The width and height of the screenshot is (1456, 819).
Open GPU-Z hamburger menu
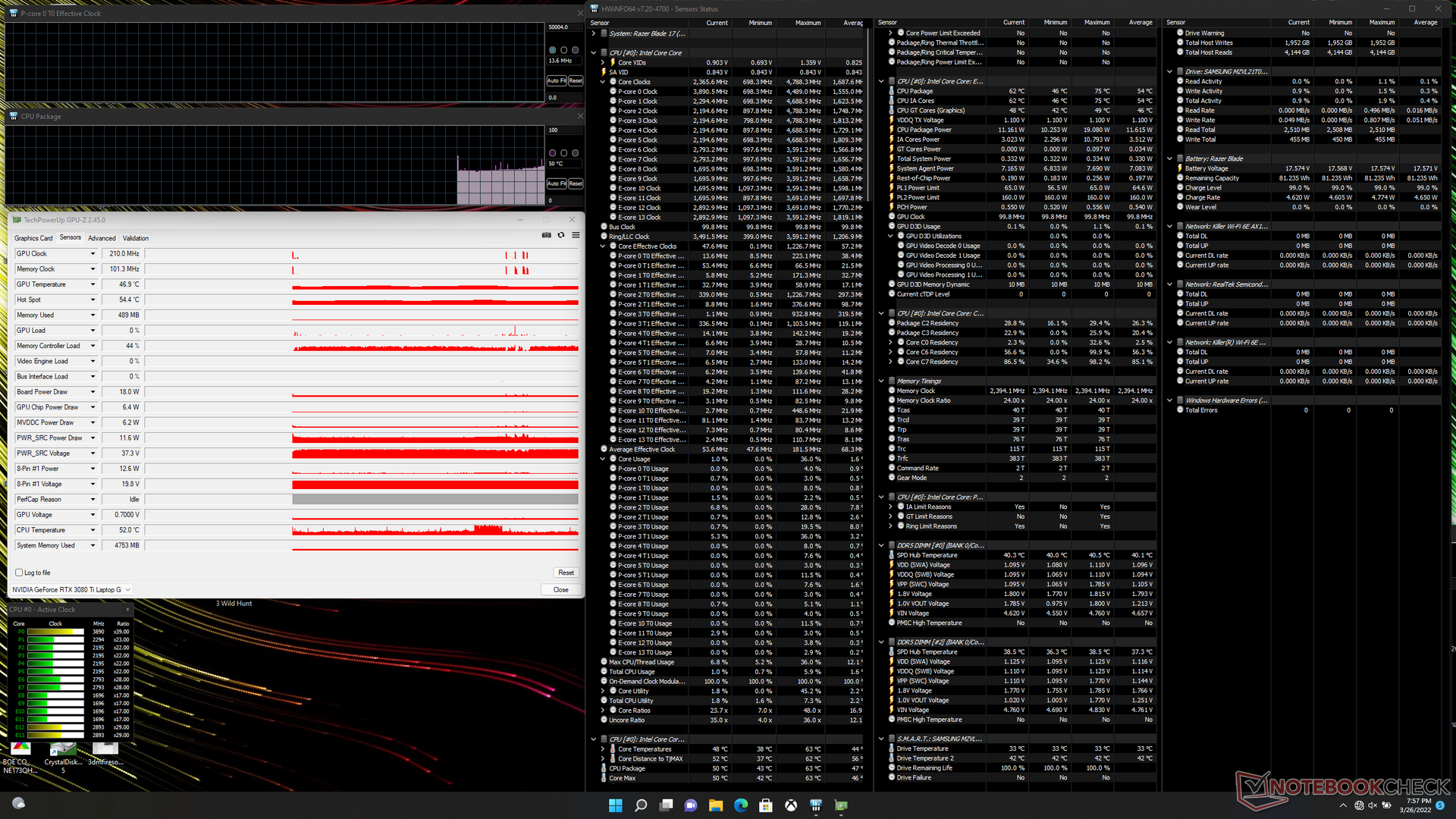576,235
